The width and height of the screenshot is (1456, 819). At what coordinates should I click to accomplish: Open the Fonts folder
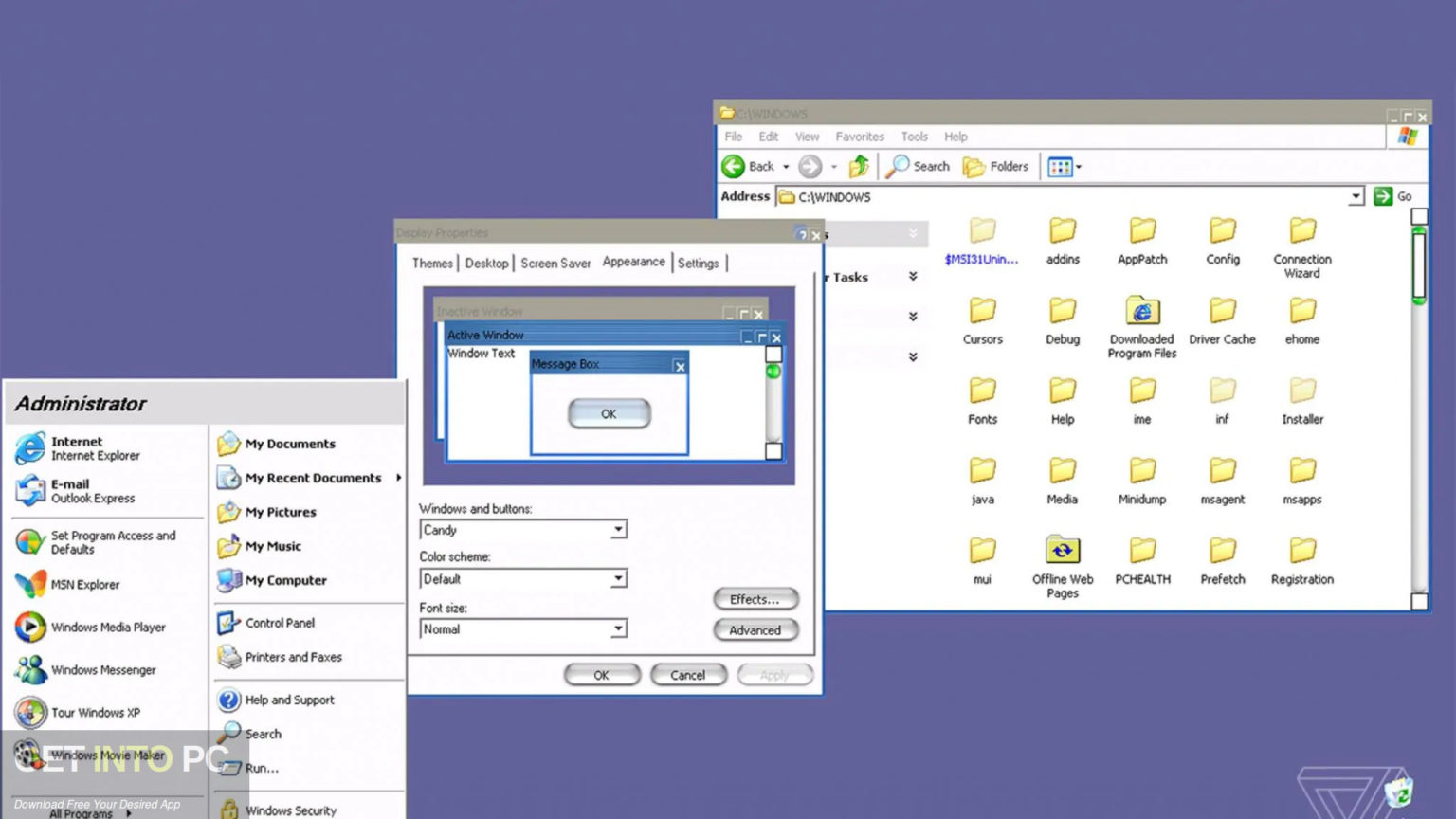982,400
